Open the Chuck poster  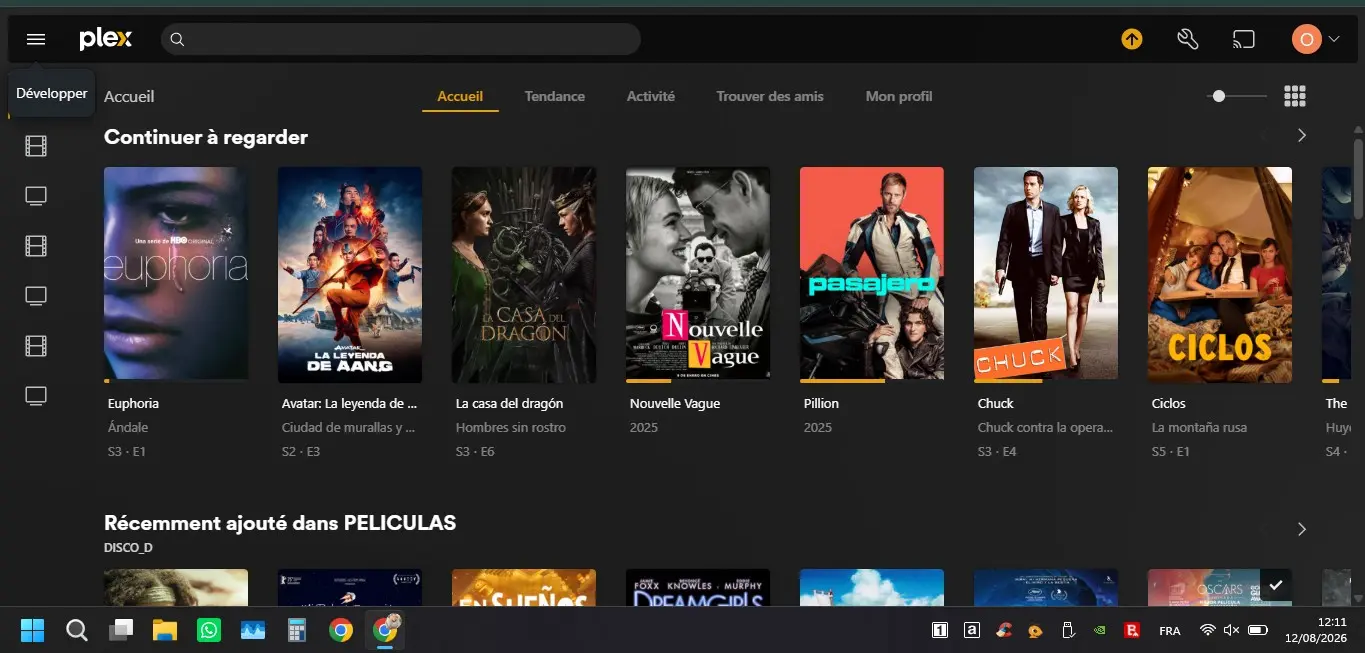tap(1046, 273)
